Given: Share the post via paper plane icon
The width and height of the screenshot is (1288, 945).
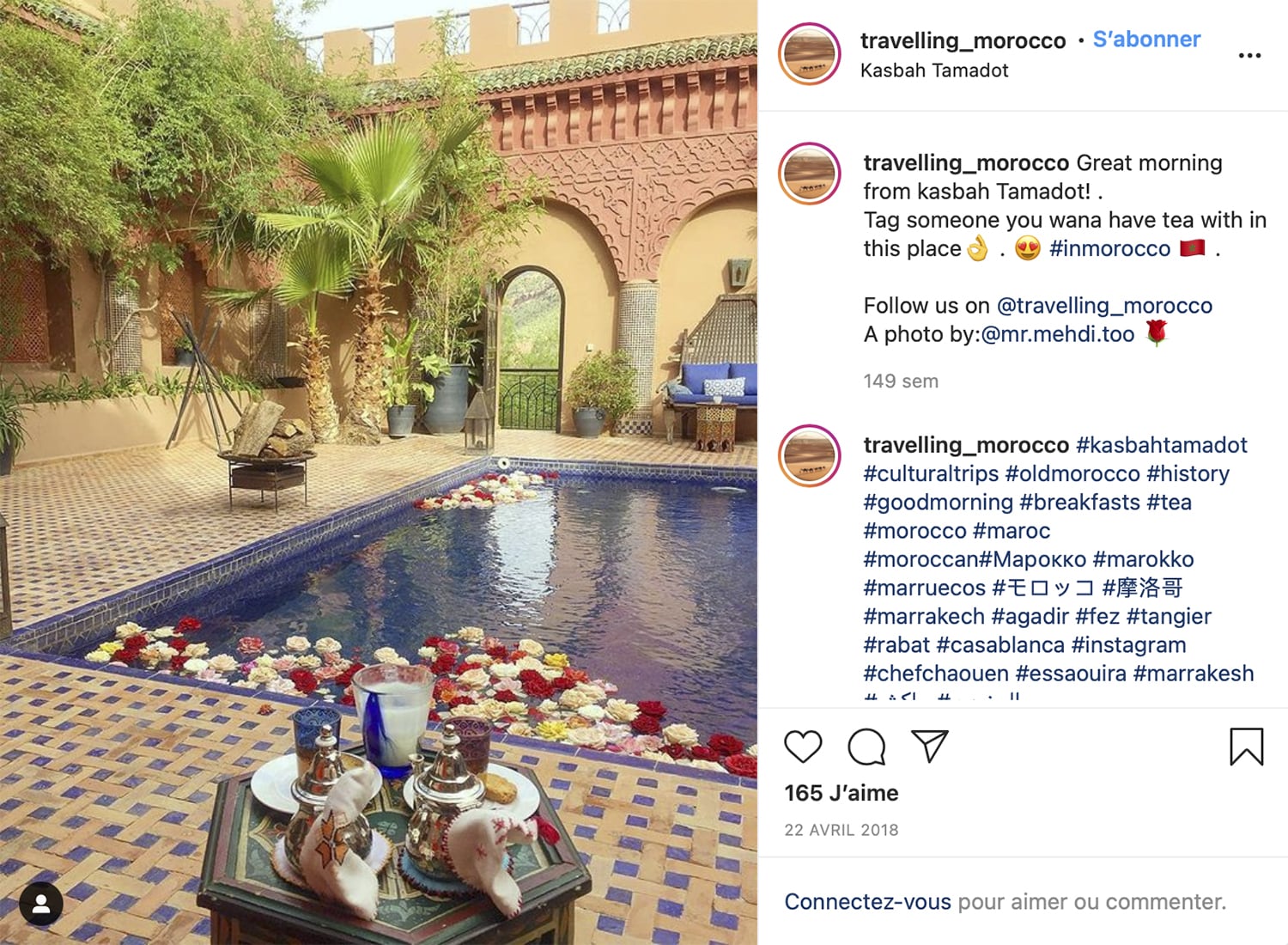Looking at the screenshot, I should click(930, 746).
